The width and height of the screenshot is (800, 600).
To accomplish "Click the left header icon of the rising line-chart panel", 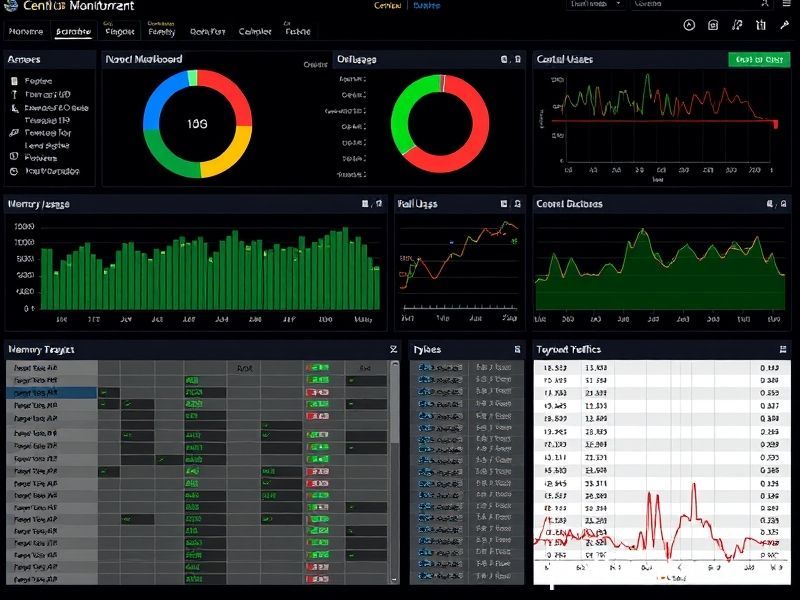I will [504, 204].
